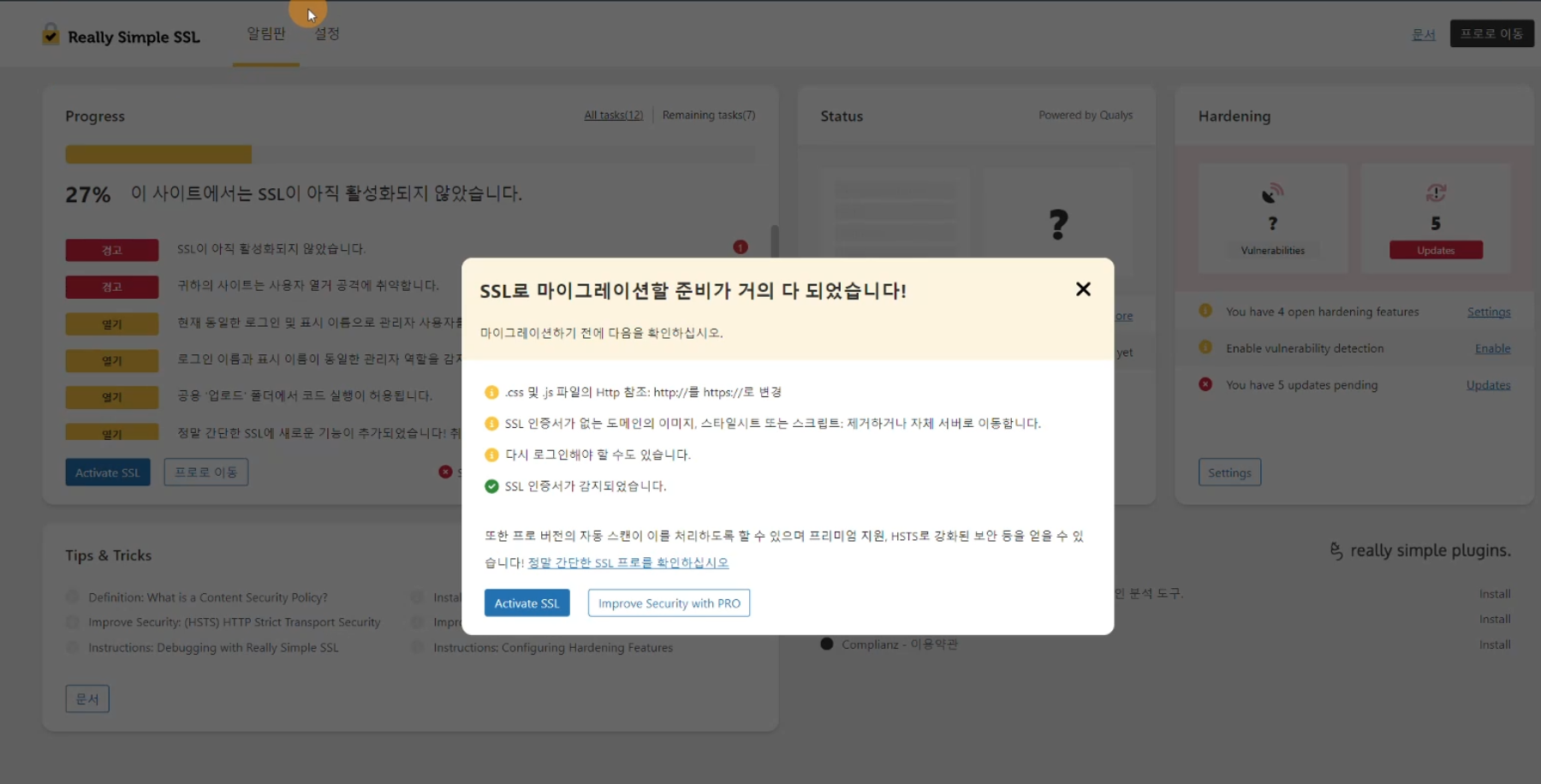The width and height of the screenshot is (1541, 784).
Task: Click Activate SSL in the Progress panel
Action: [x=108, y=472]
